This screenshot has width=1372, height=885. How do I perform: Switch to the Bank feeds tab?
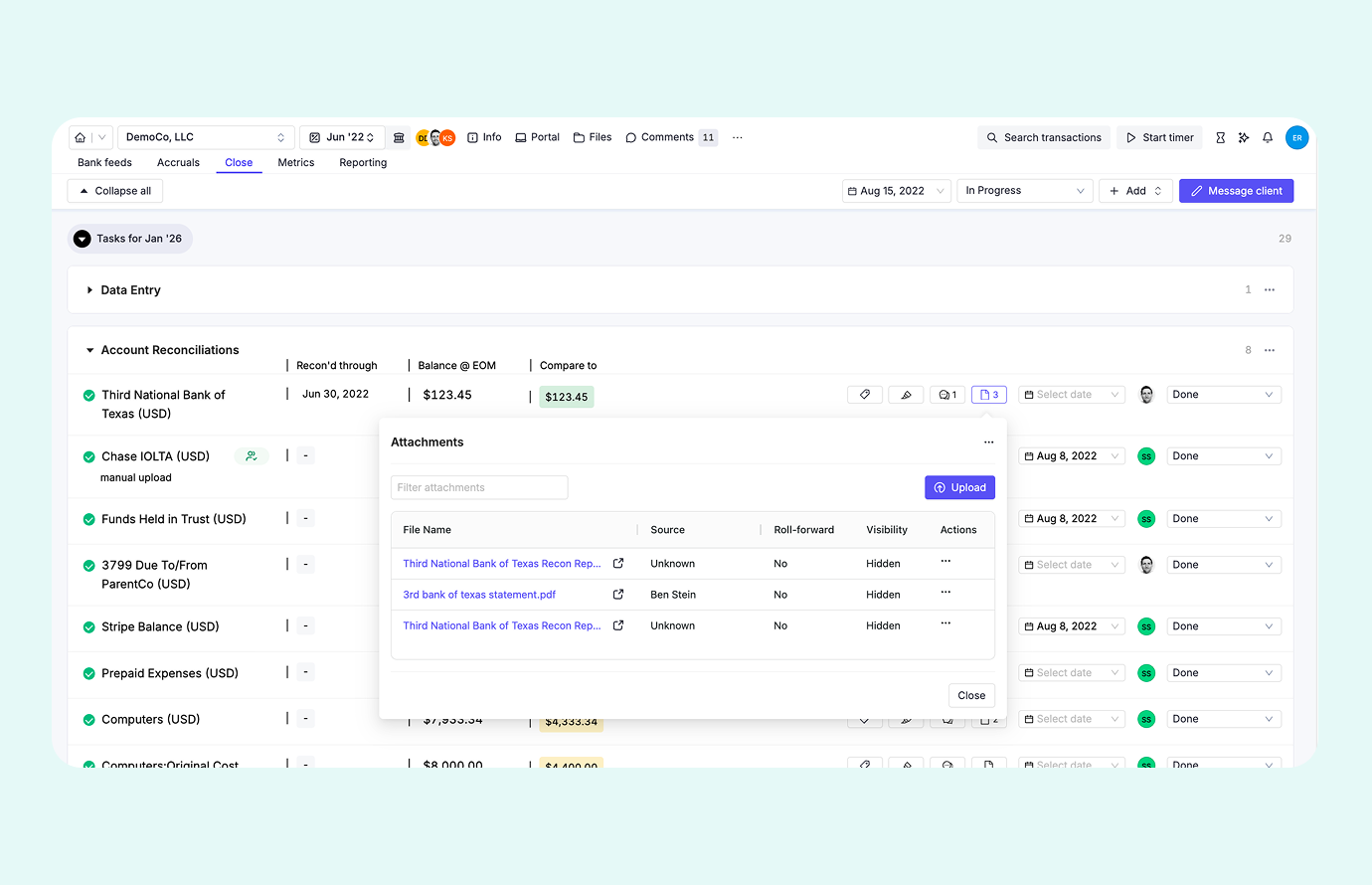click(104, 163)
